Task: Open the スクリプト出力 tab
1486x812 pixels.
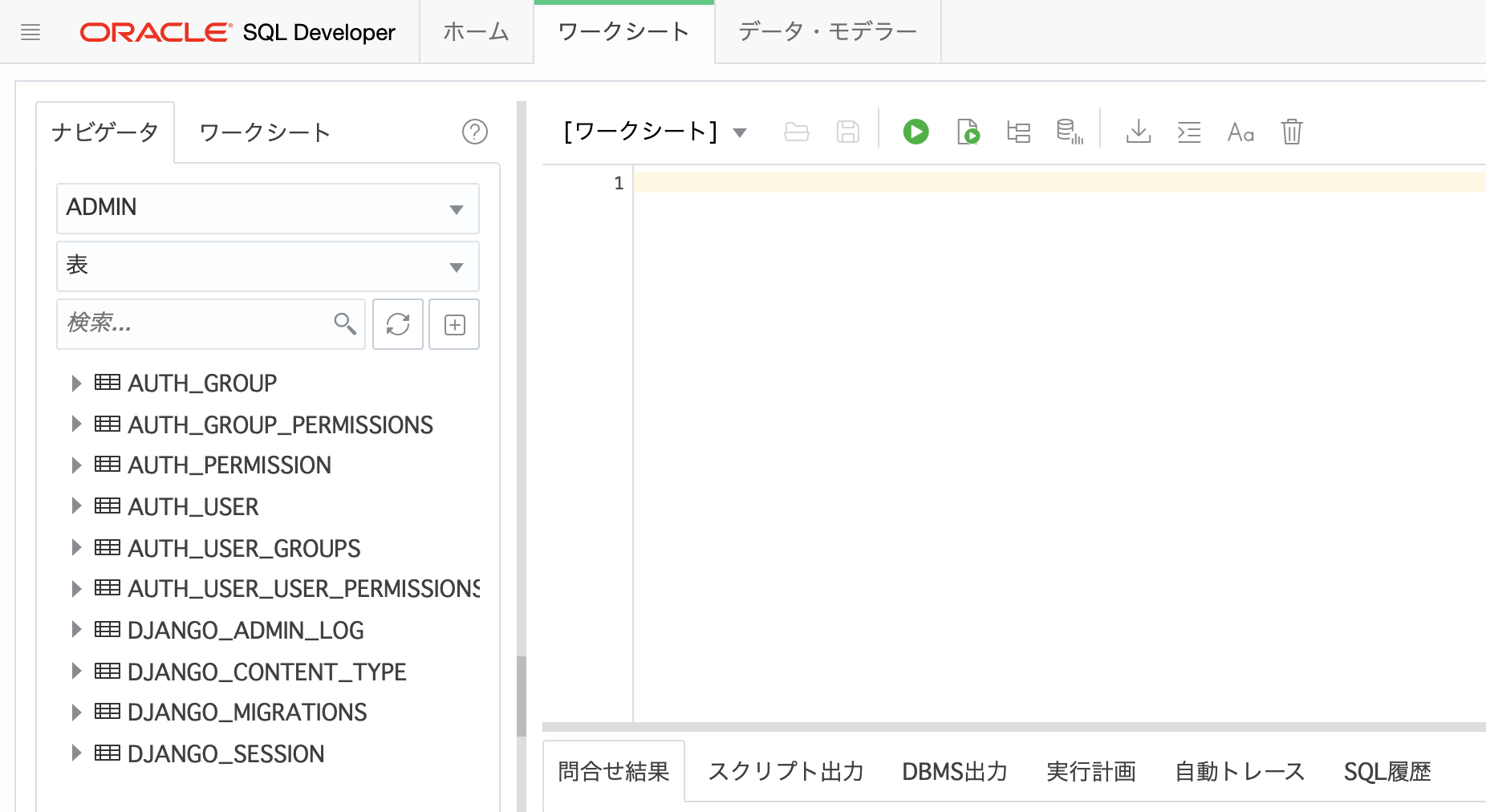Action: (x=786, y=772)
